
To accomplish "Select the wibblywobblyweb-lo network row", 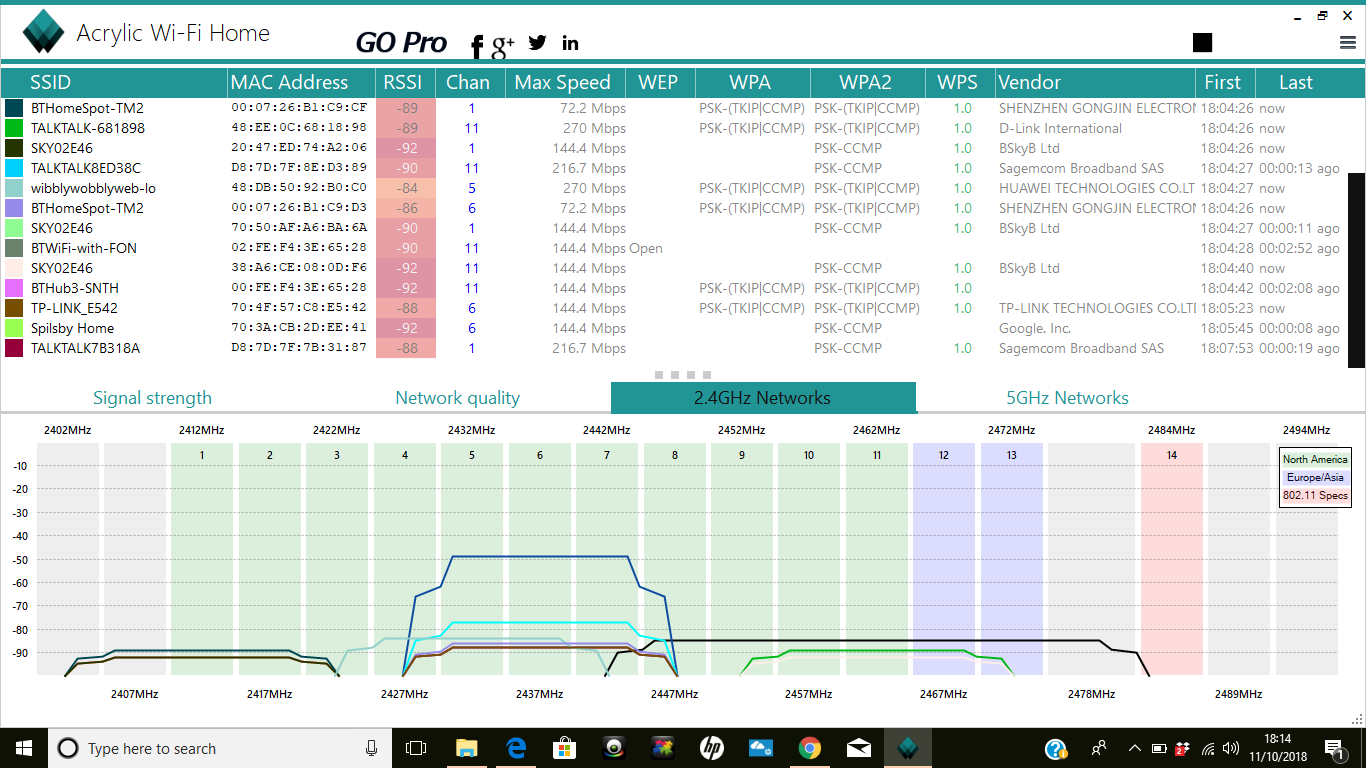I will pos(93,188).
